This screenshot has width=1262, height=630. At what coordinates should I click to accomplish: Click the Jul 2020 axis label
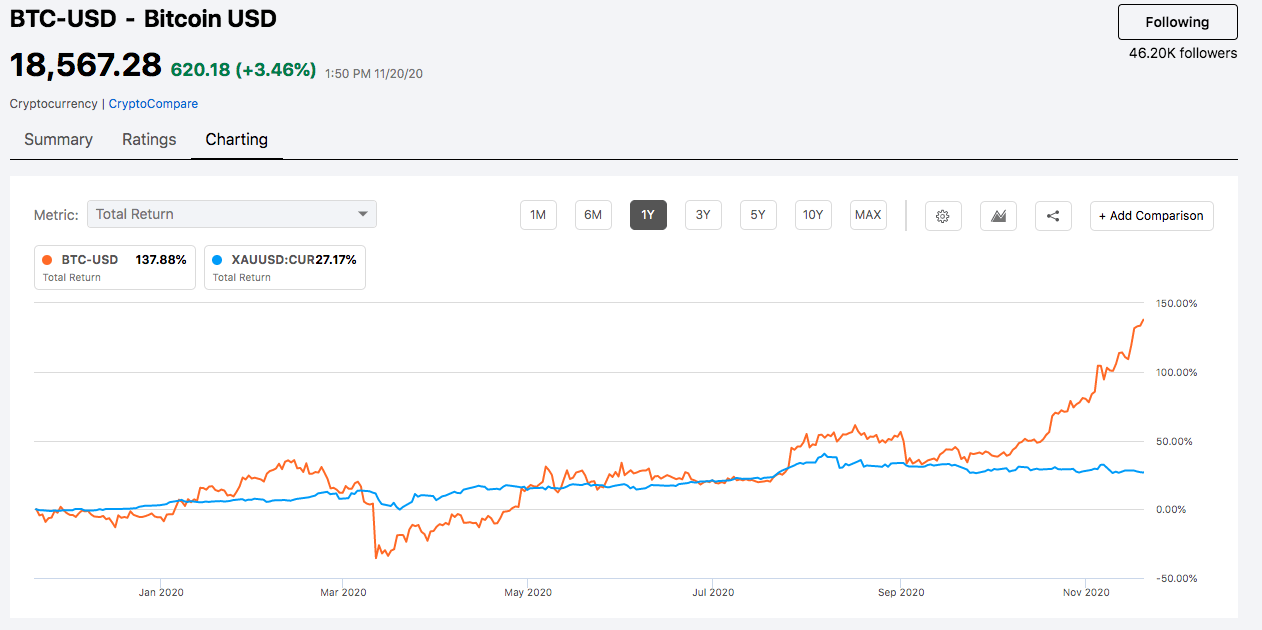(713, 592)
